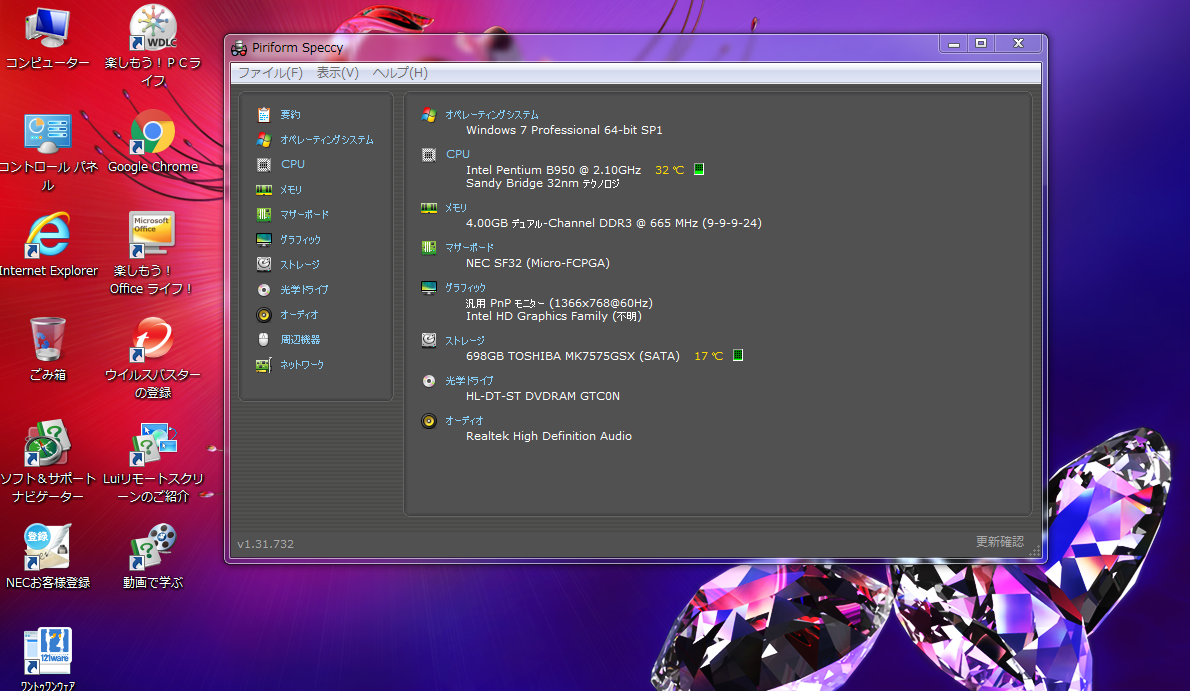
Task: Select ごみ箱 recycle bin icon
Action: 48,349
